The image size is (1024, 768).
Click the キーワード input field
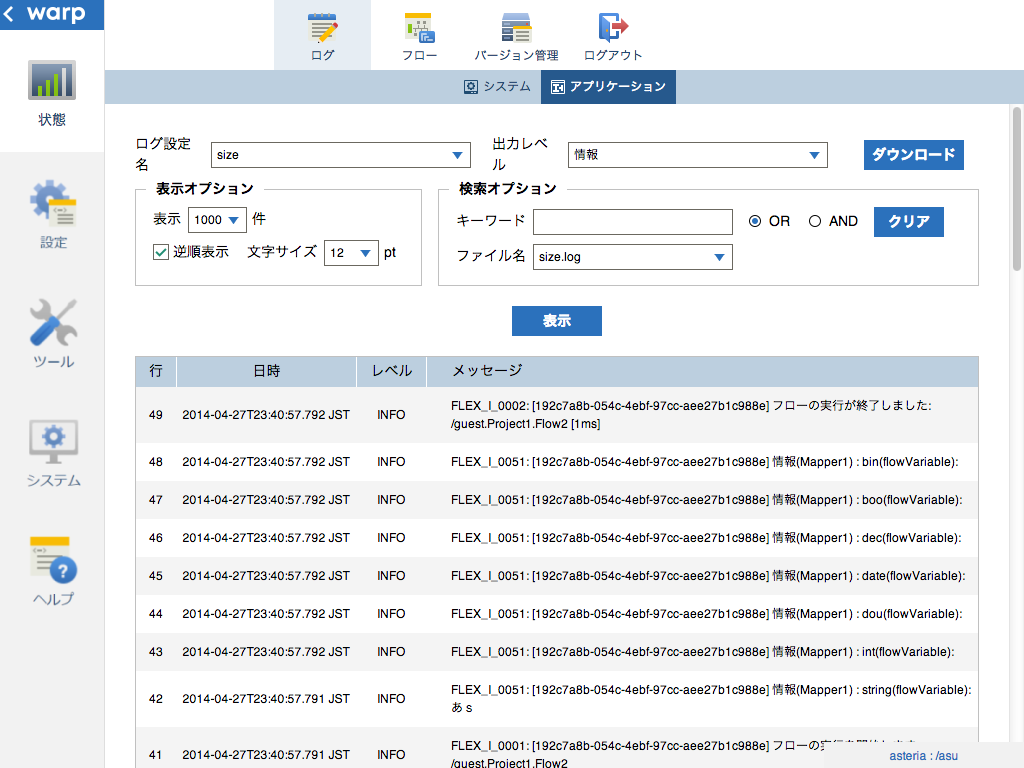click(632, 221)
